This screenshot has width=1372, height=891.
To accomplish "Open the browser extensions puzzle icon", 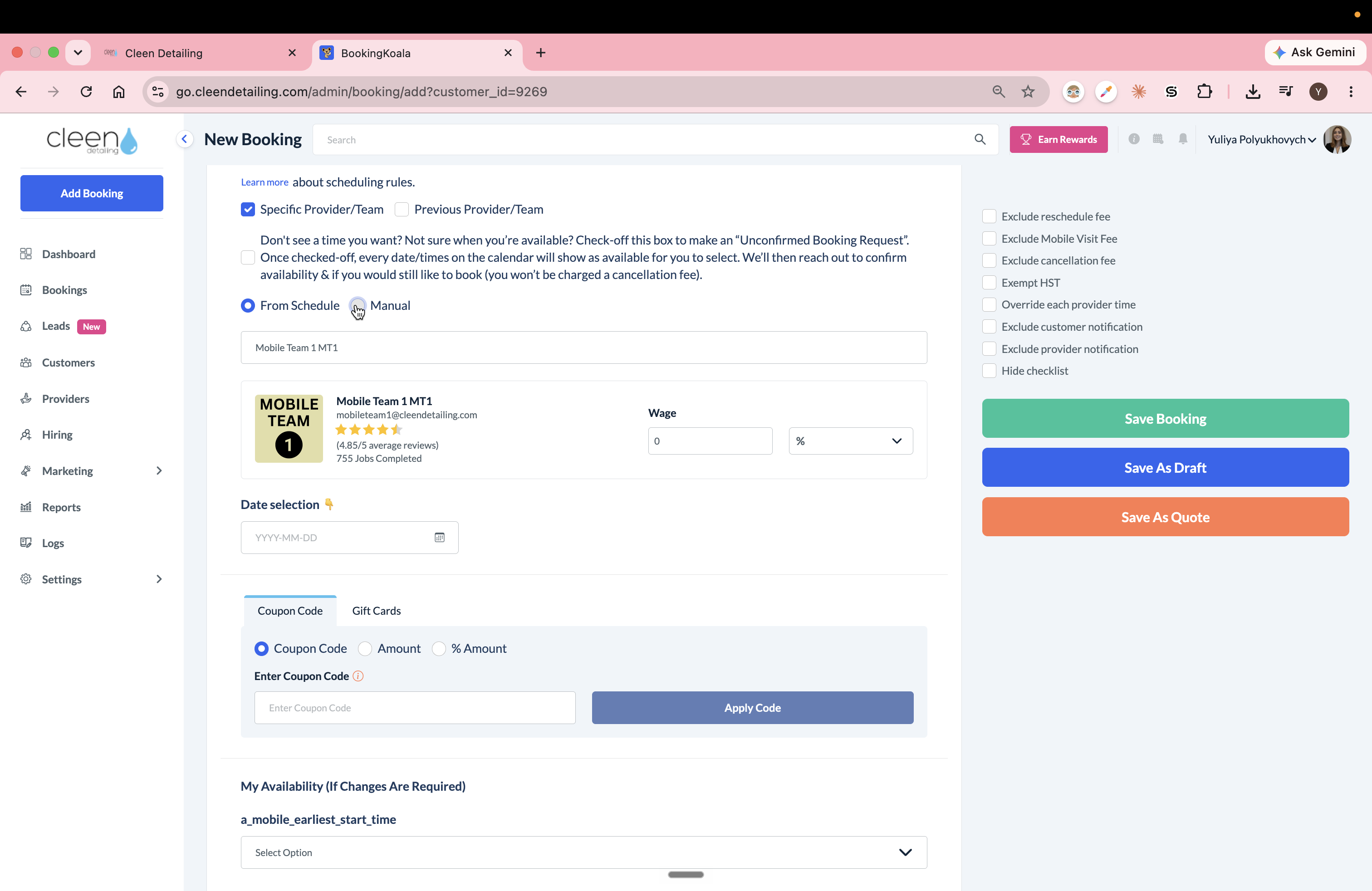I will [1204, 92].
